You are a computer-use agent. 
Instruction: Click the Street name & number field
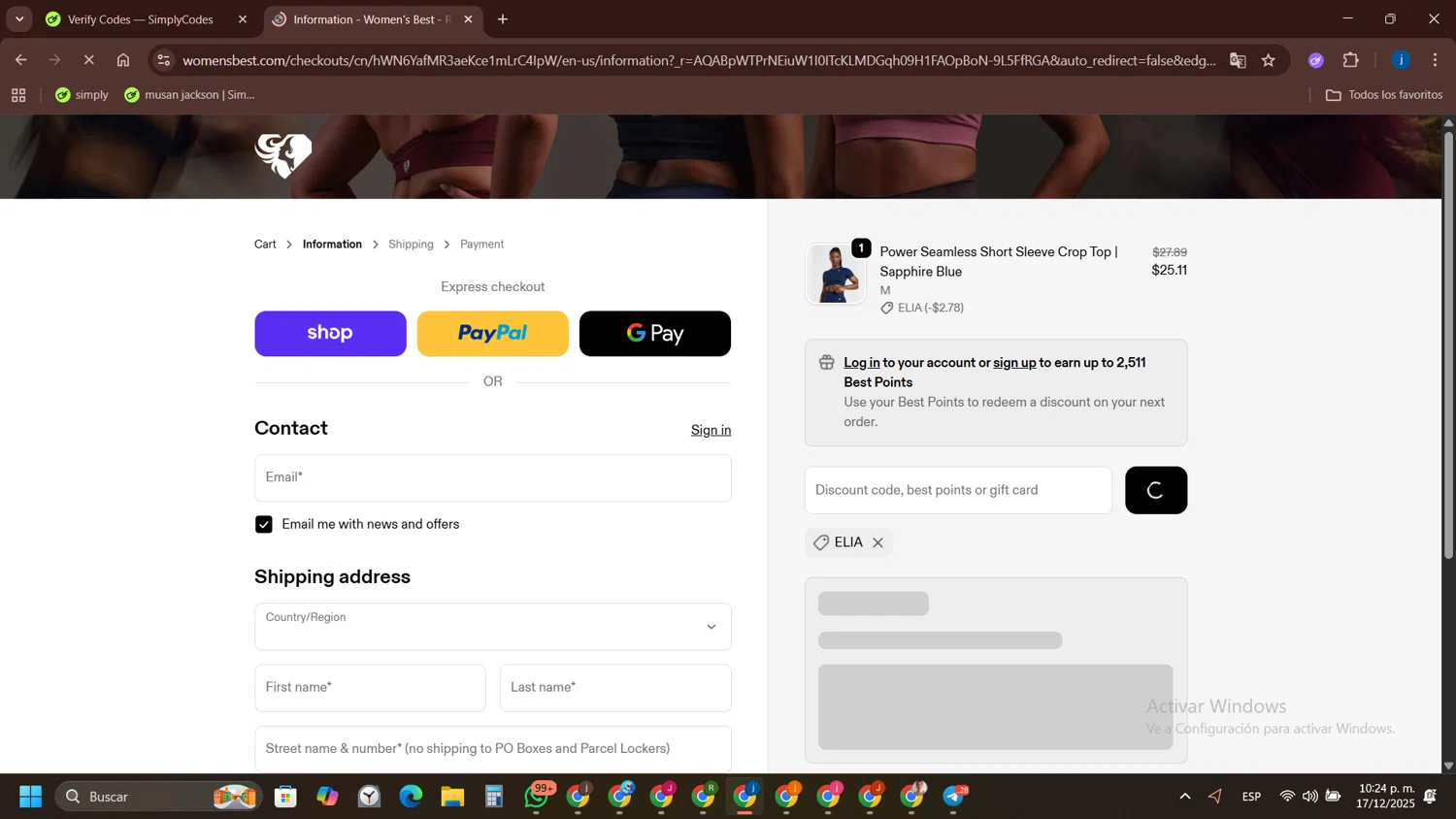tap(493, 748)
